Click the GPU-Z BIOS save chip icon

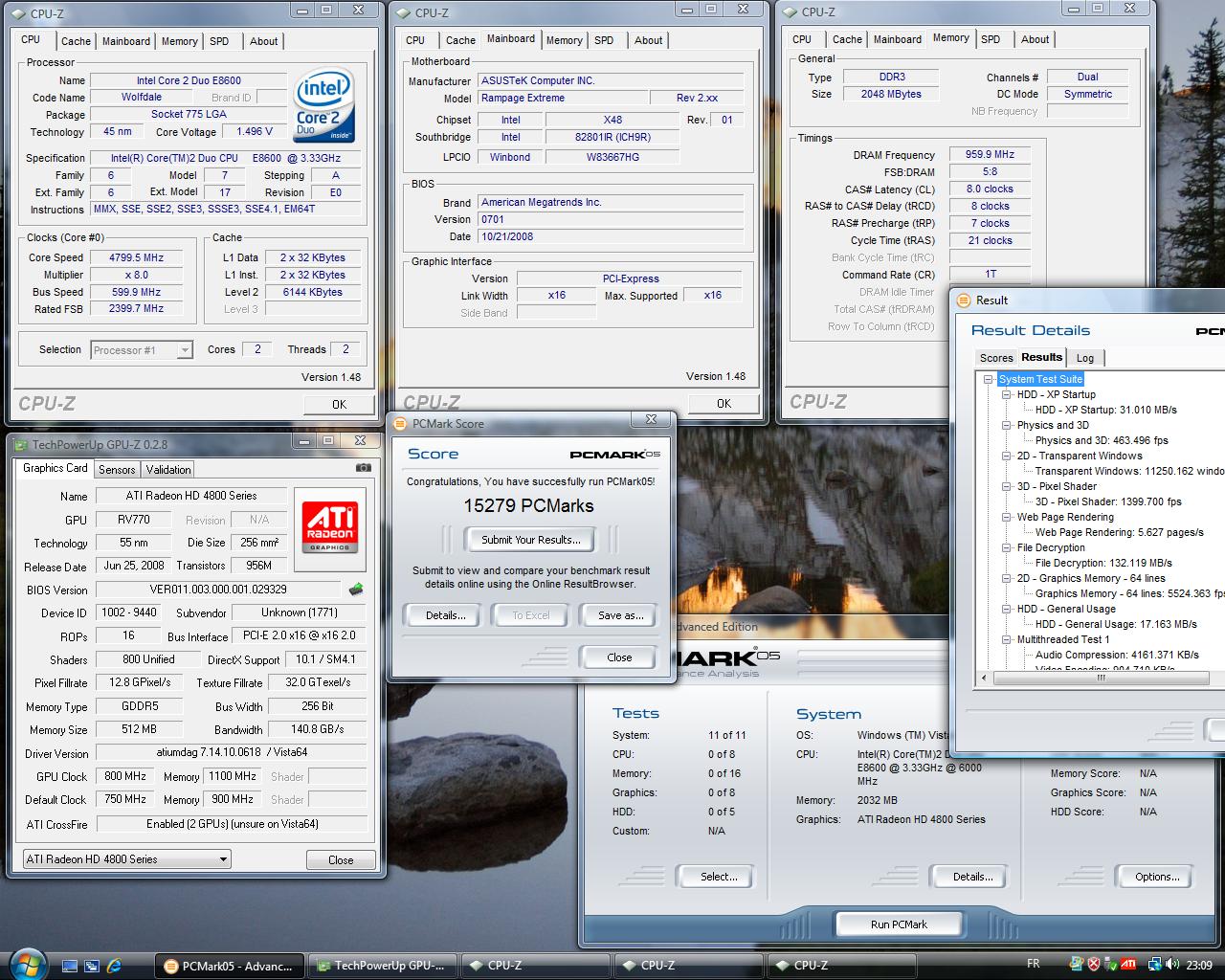tap(356, 590)
